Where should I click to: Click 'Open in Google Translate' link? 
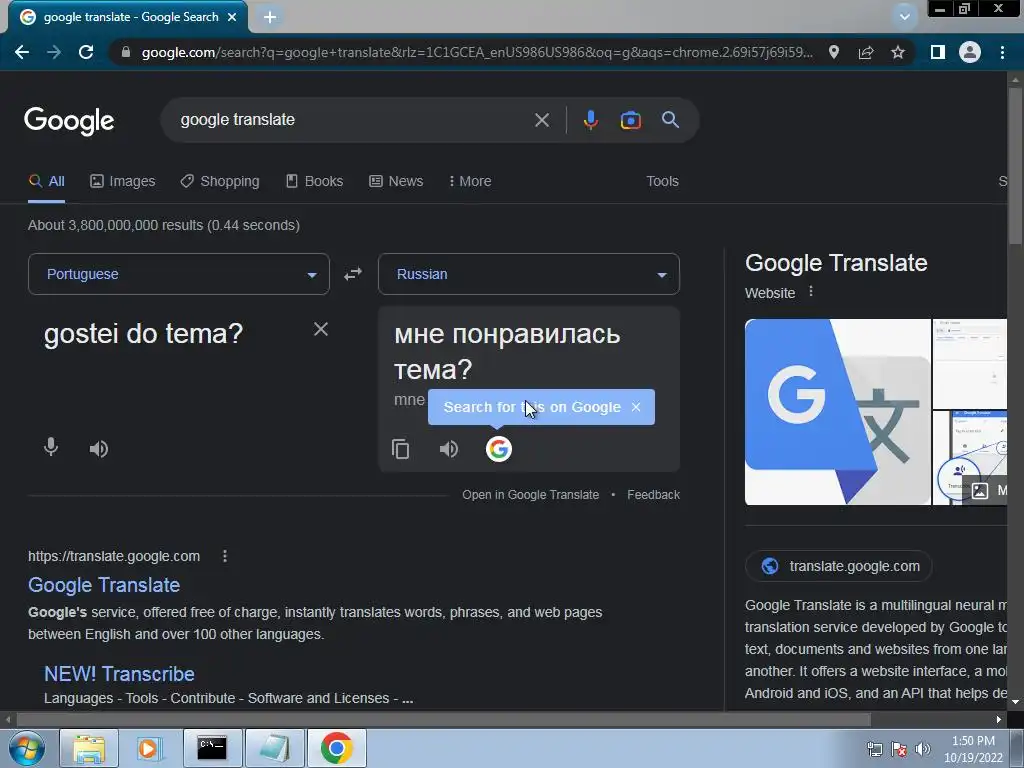click(x=530, y=495)
